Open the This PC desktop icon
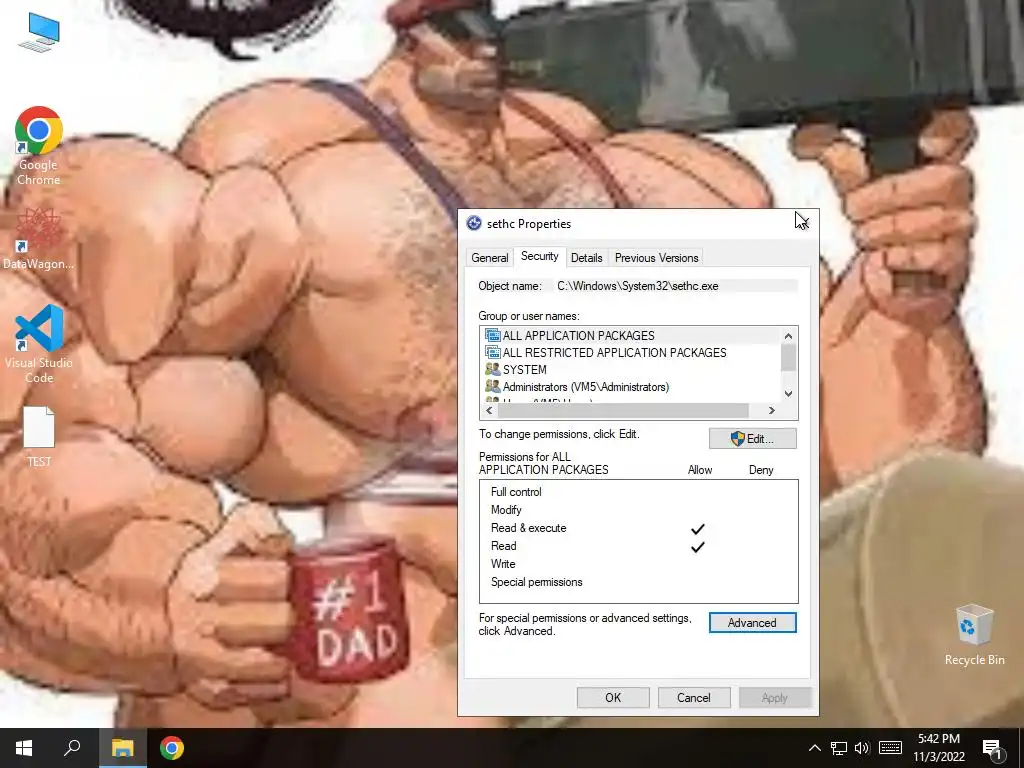The height and width of the screenshot is (768, 1024). click(39, 32)
